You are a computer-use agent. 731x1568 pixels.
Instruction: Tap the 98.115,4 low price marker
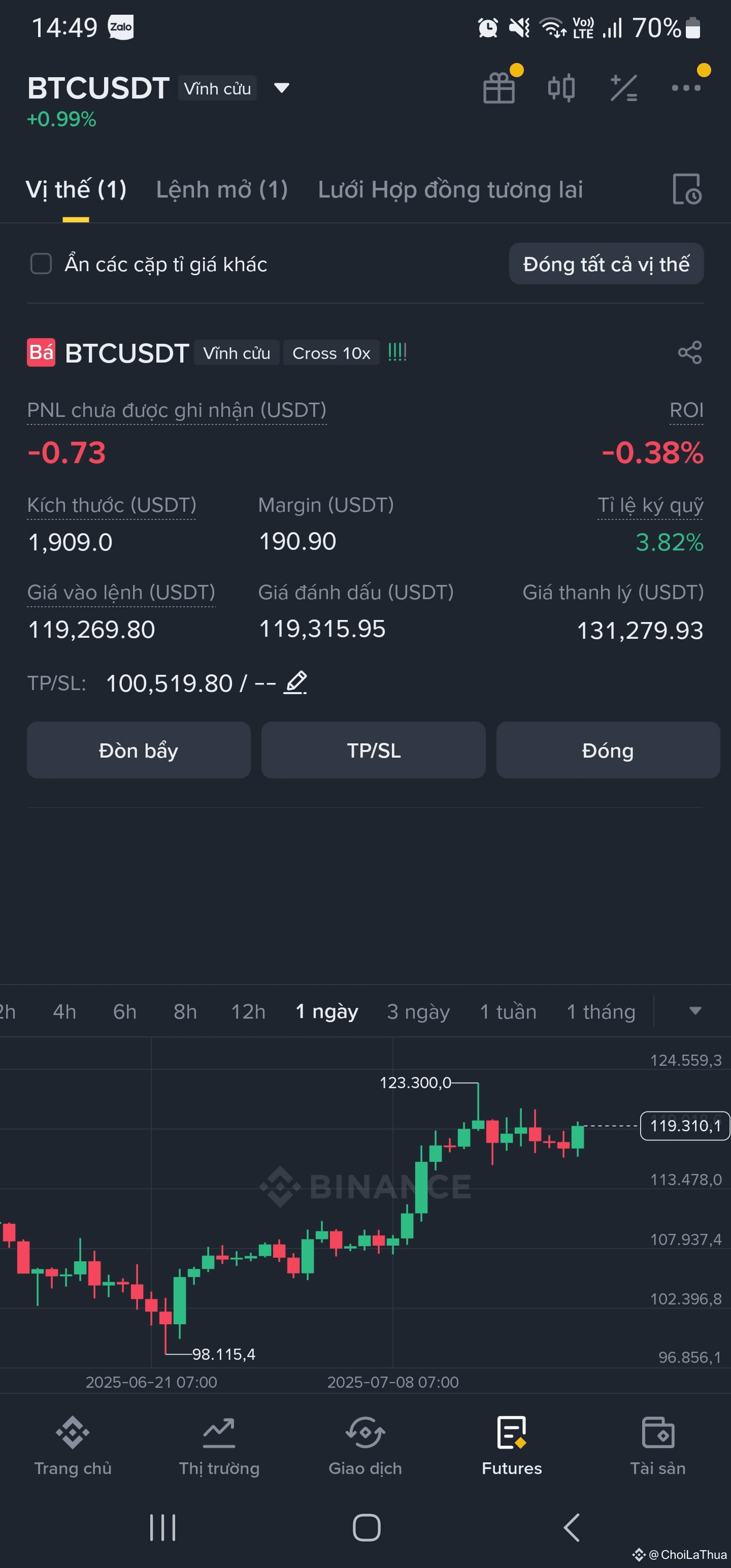224,1354
